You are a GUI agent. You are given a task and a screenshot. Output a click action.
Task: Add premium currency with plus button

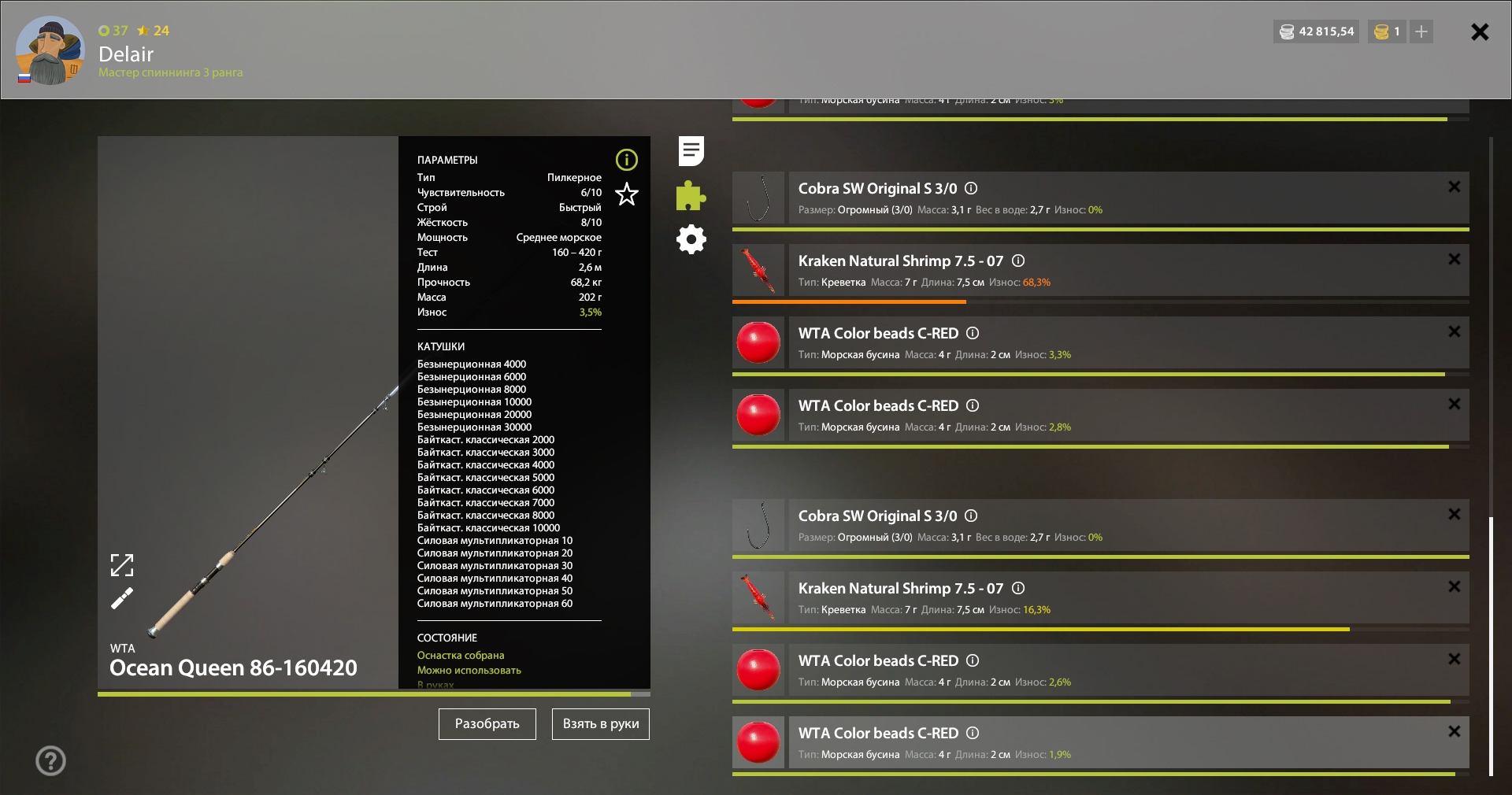(x=1421, y=31)
